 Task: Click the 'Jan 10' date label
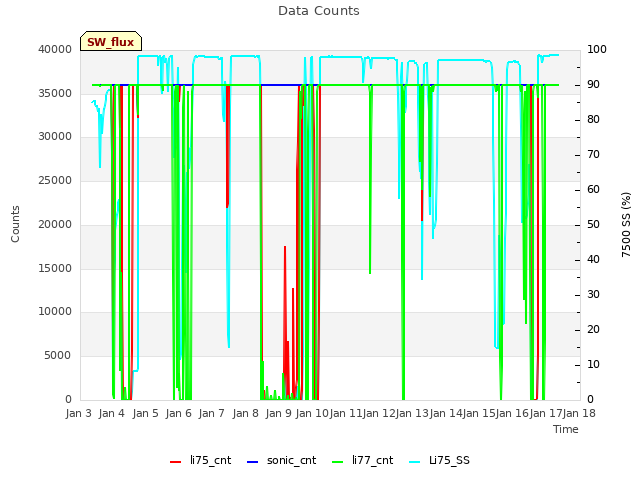point(312,413)
